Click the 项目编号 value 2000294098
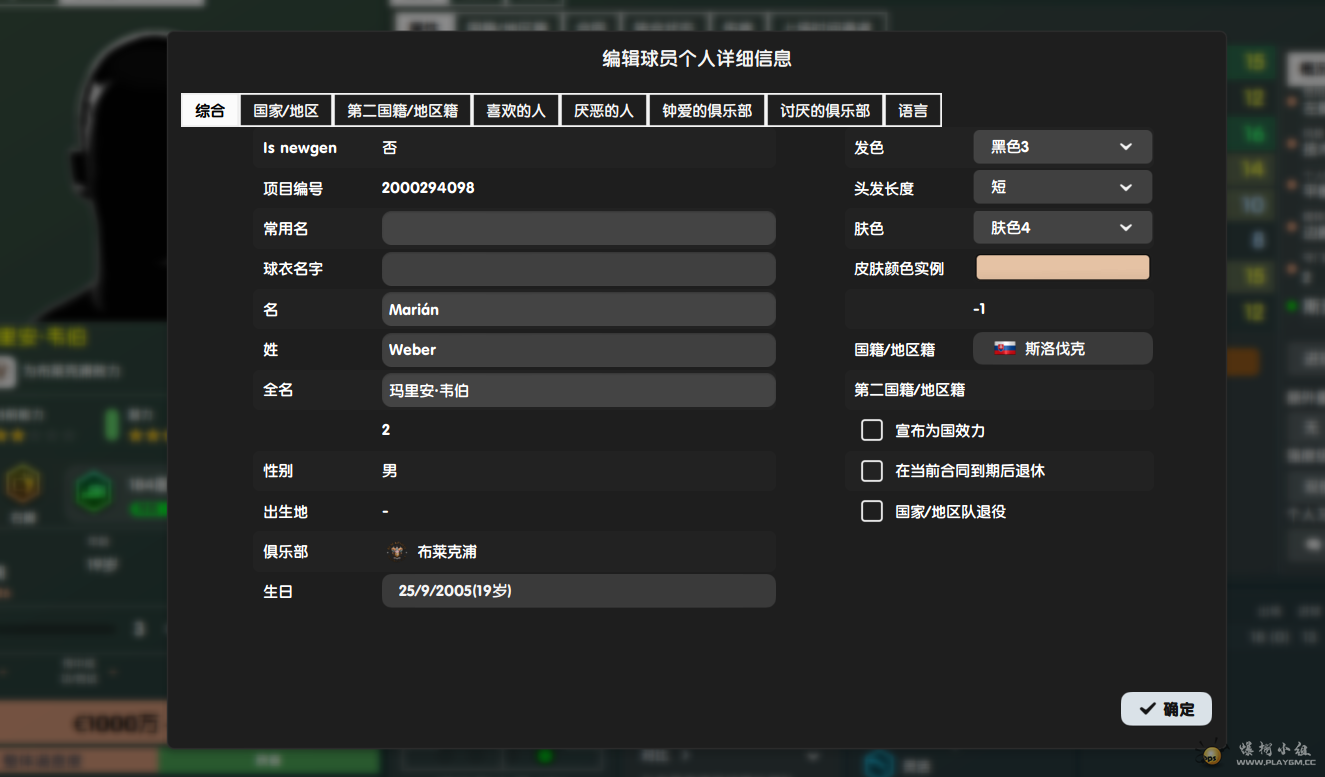 [428, 188]
